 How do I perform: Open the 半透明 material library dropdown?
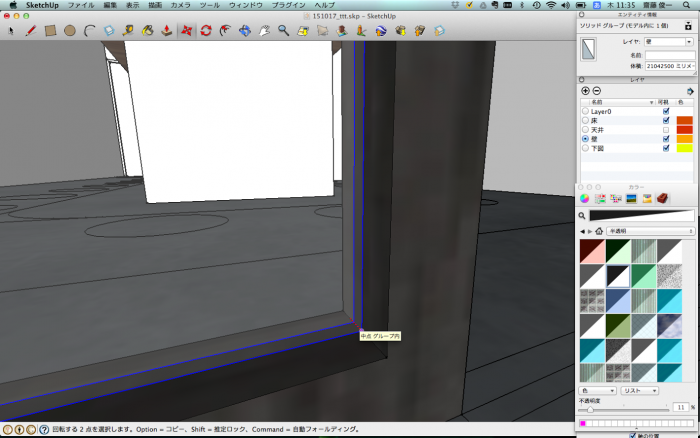[649, 231]
